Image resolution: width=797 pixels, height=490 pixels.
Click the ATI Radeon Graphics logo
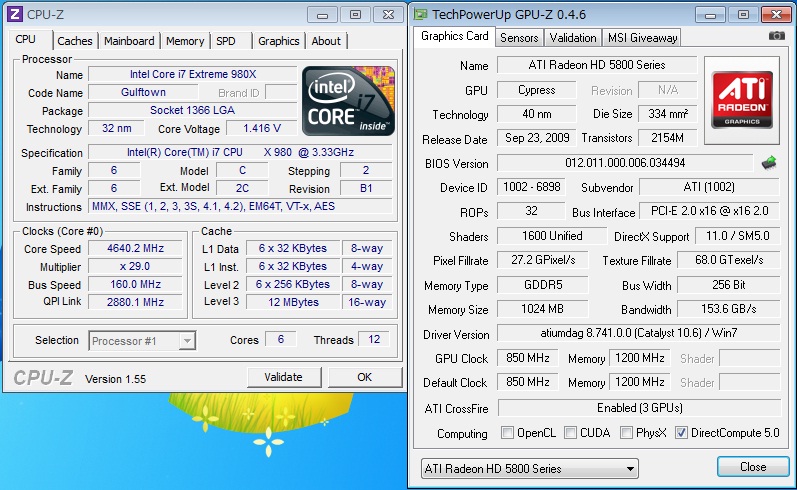point(742,100)
